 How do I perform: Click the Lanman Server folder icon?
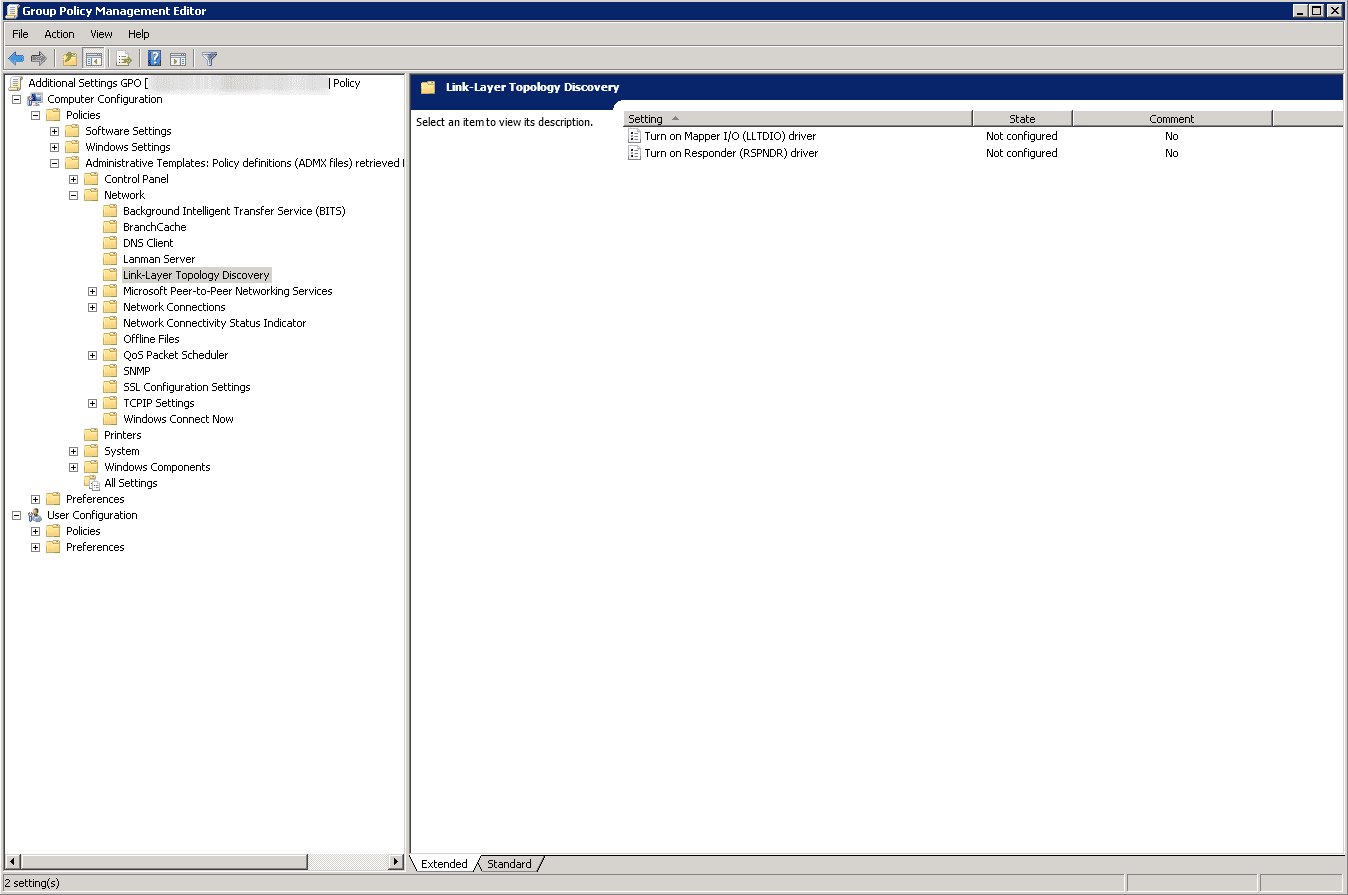[110, 259]
